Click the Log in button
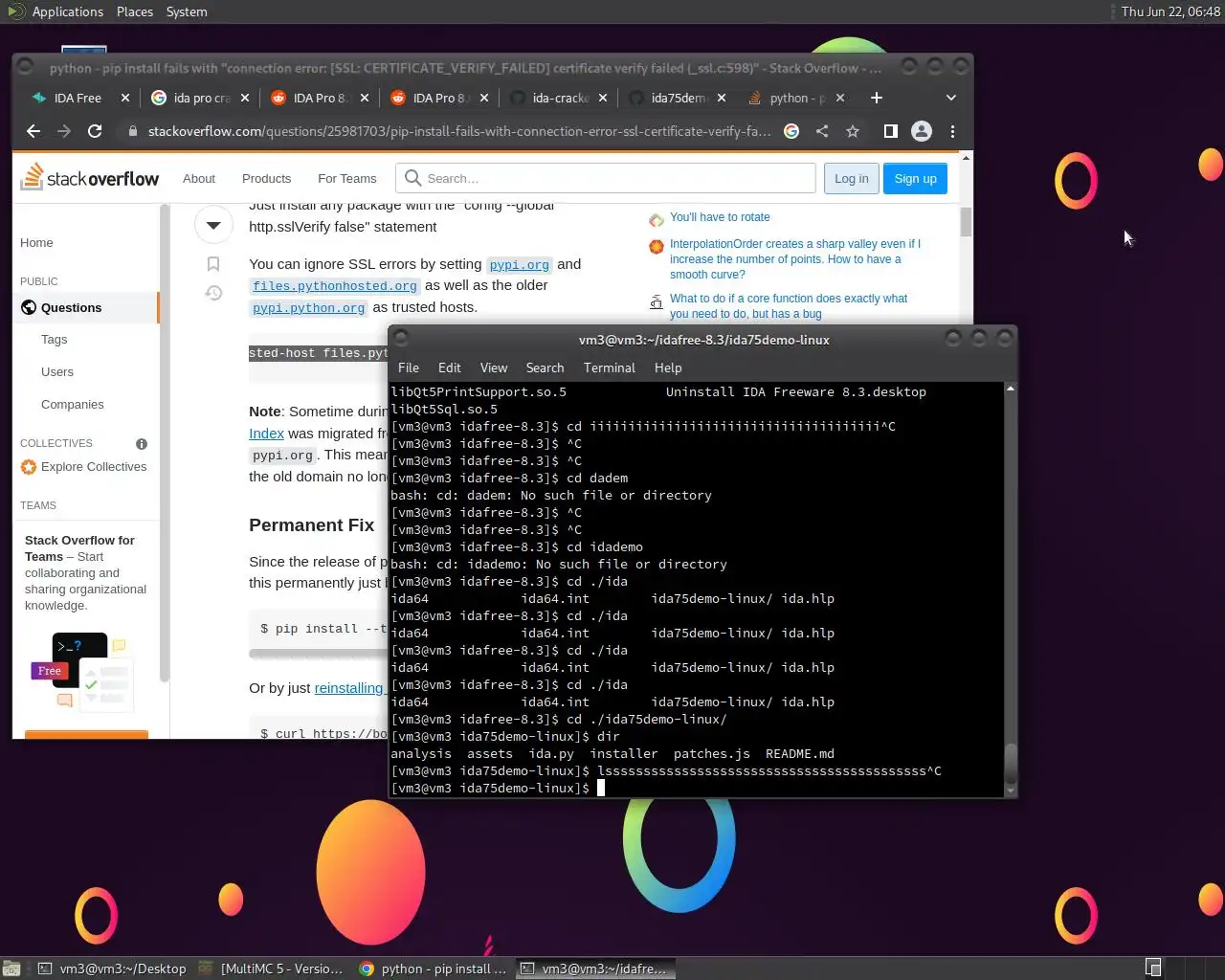 [852, 178]
